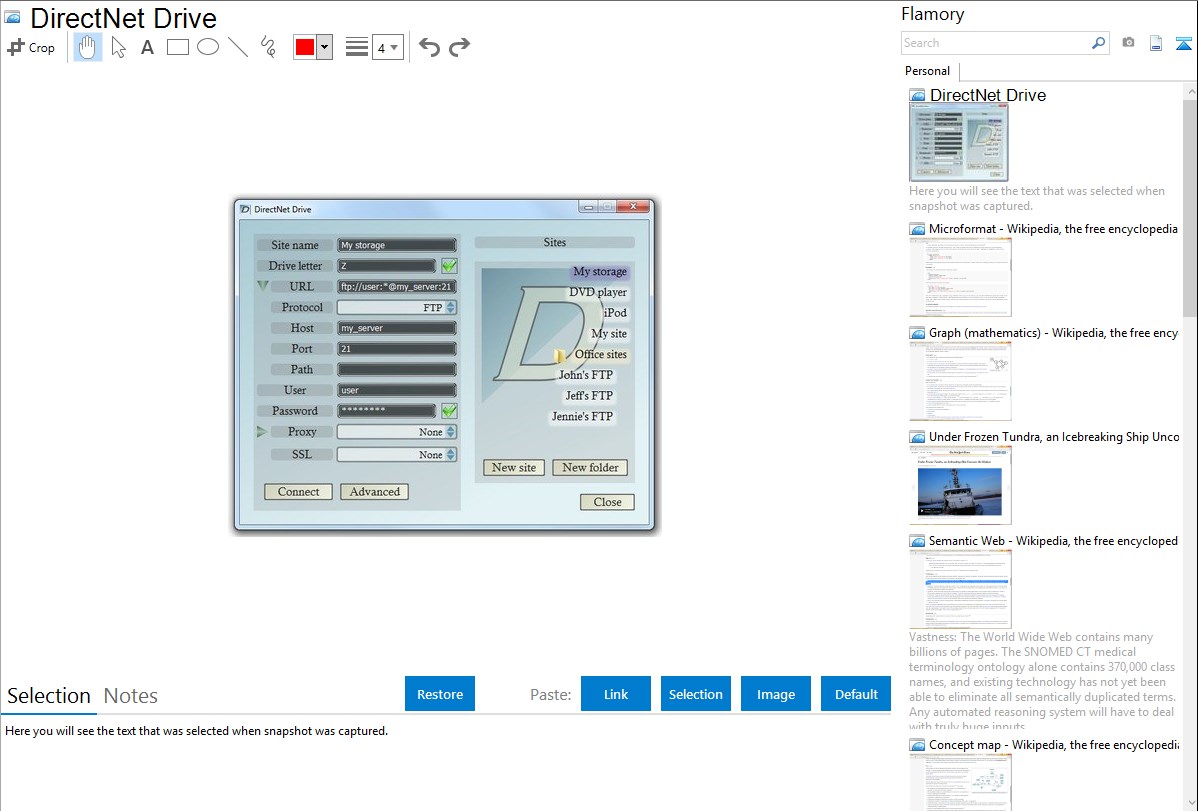The height and width of the screenshot is (811, 1198).
Task: Open the Semantic Web snapshot thumbnail
Action: (x=960, y=589)
